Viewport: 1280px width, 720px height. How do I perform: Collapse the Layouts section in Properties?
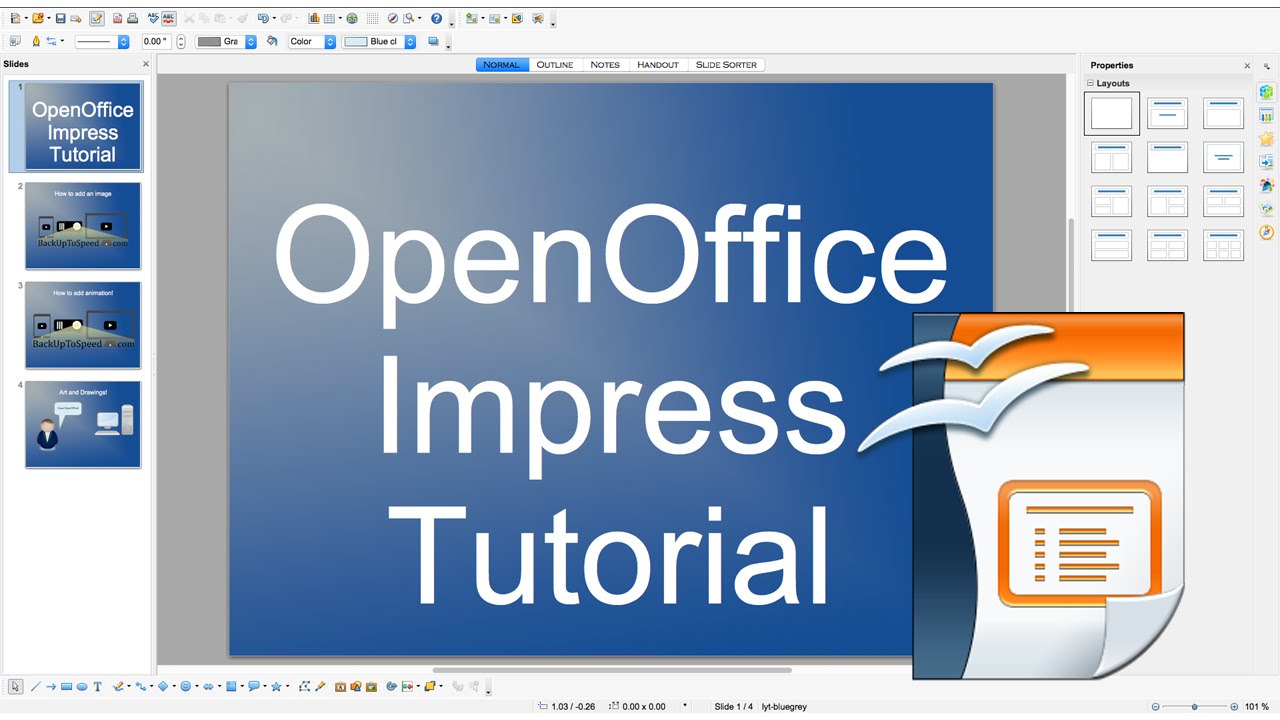click(x=1091, y=84)
